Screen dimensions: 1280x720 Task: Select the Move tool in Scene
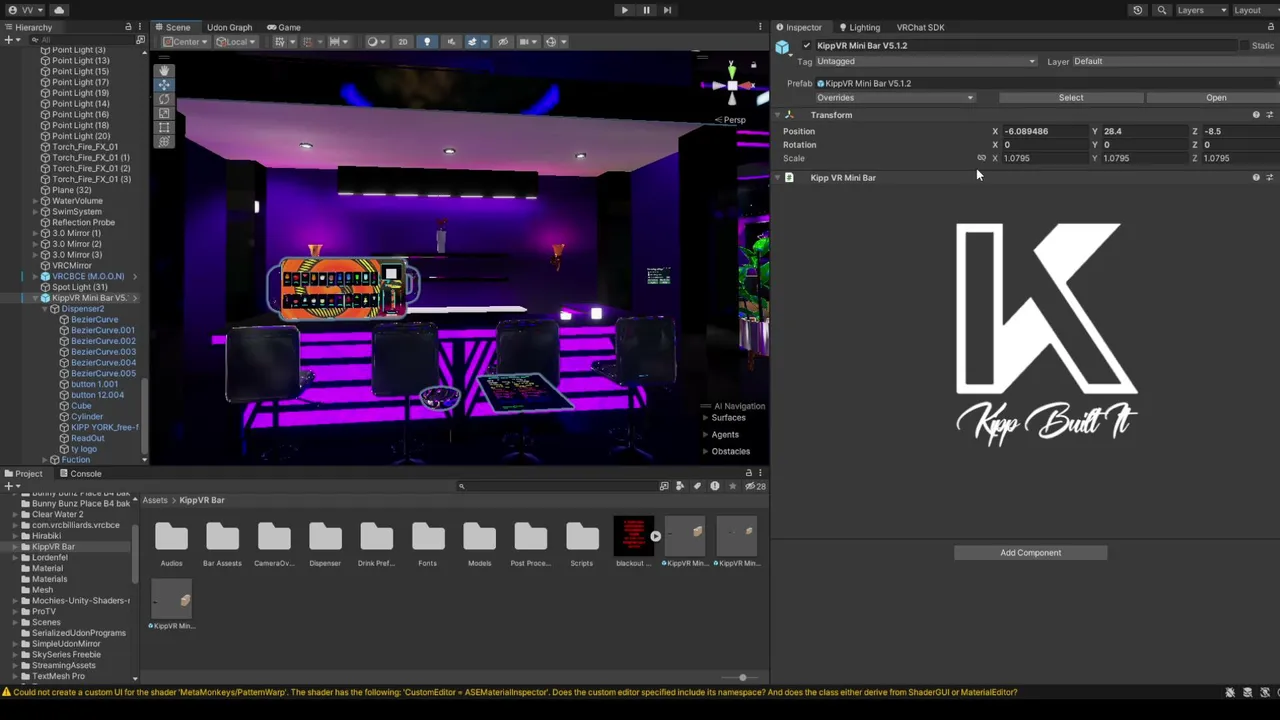click(x=164, y=85)
